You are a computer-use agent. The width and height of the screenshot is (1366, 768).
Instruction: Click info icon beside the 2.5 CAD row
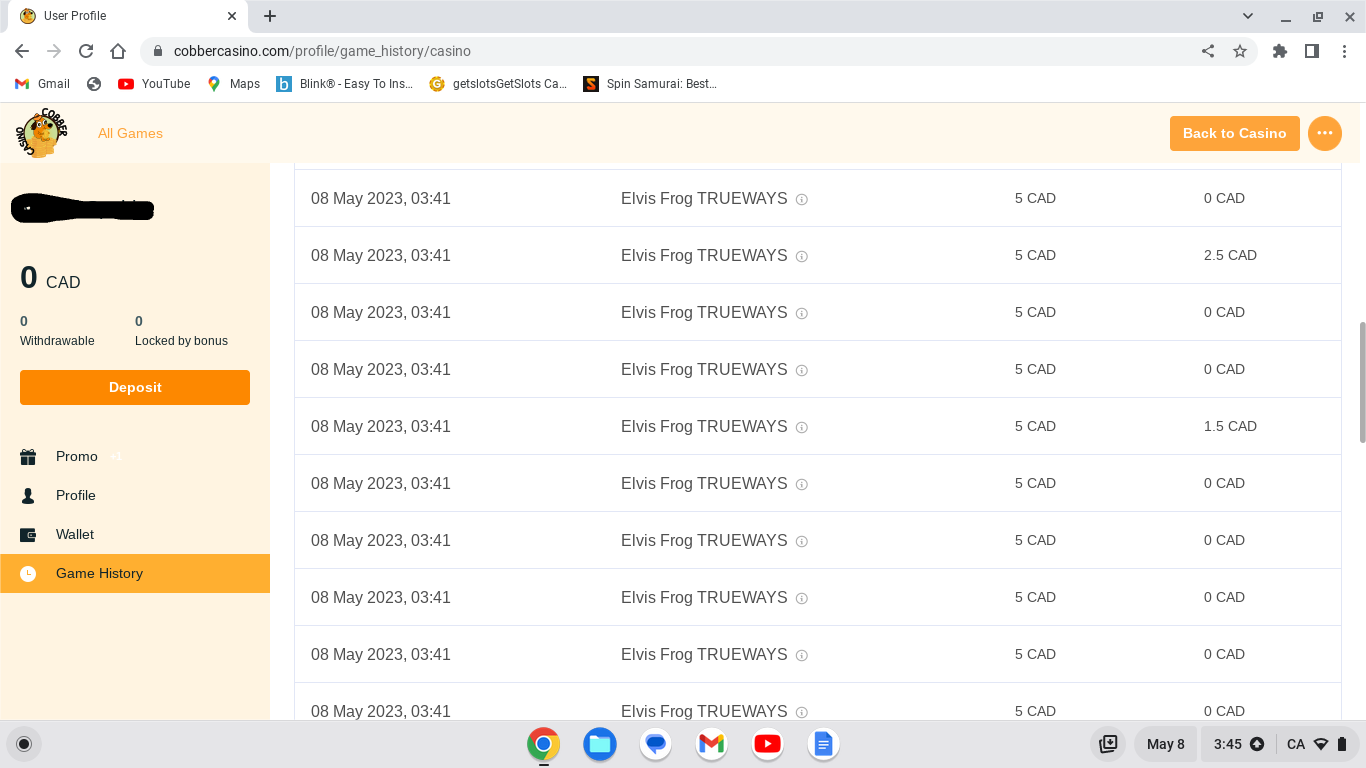(801, 256)
